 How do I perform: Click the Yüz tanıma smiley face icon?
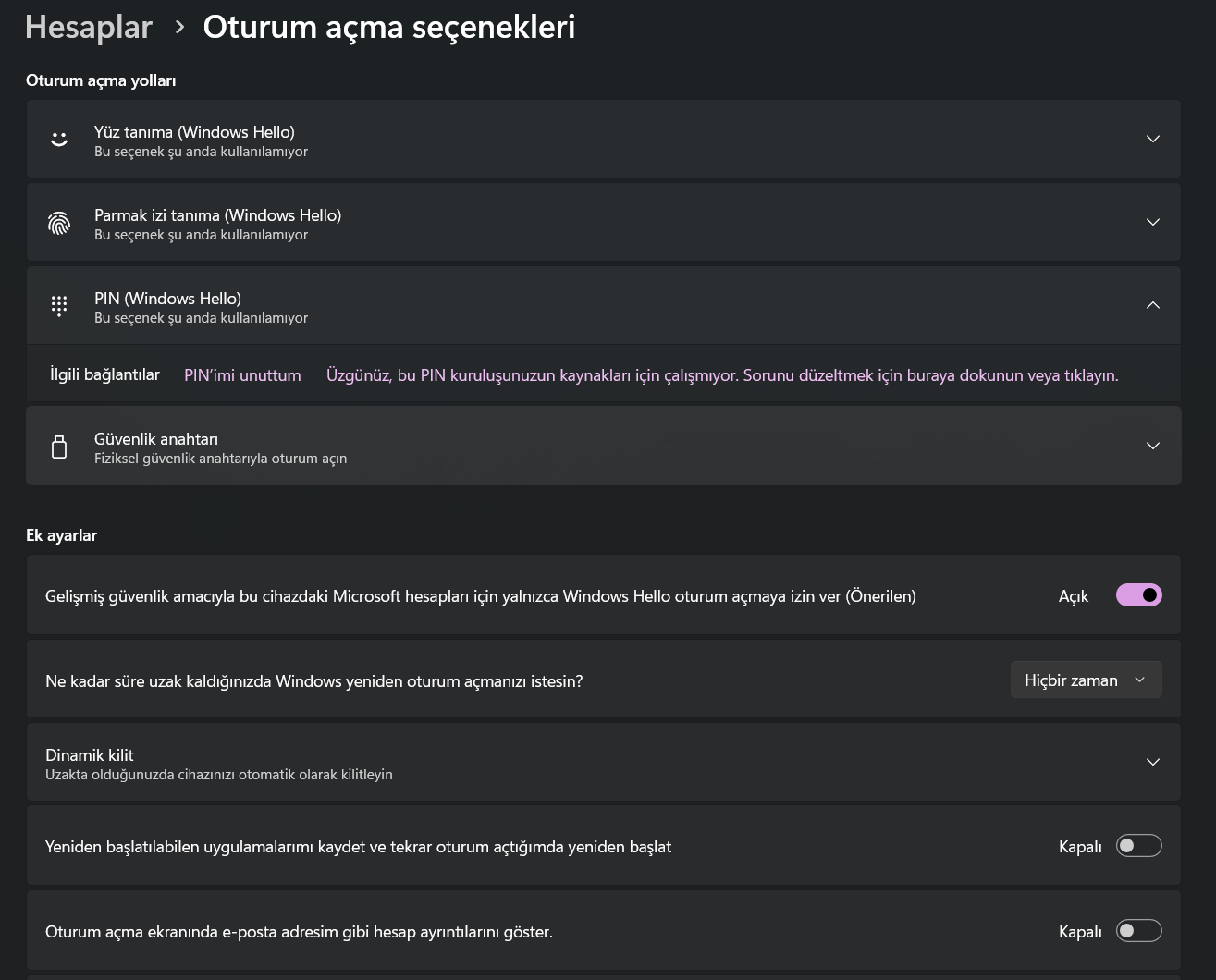coord(59,139)
